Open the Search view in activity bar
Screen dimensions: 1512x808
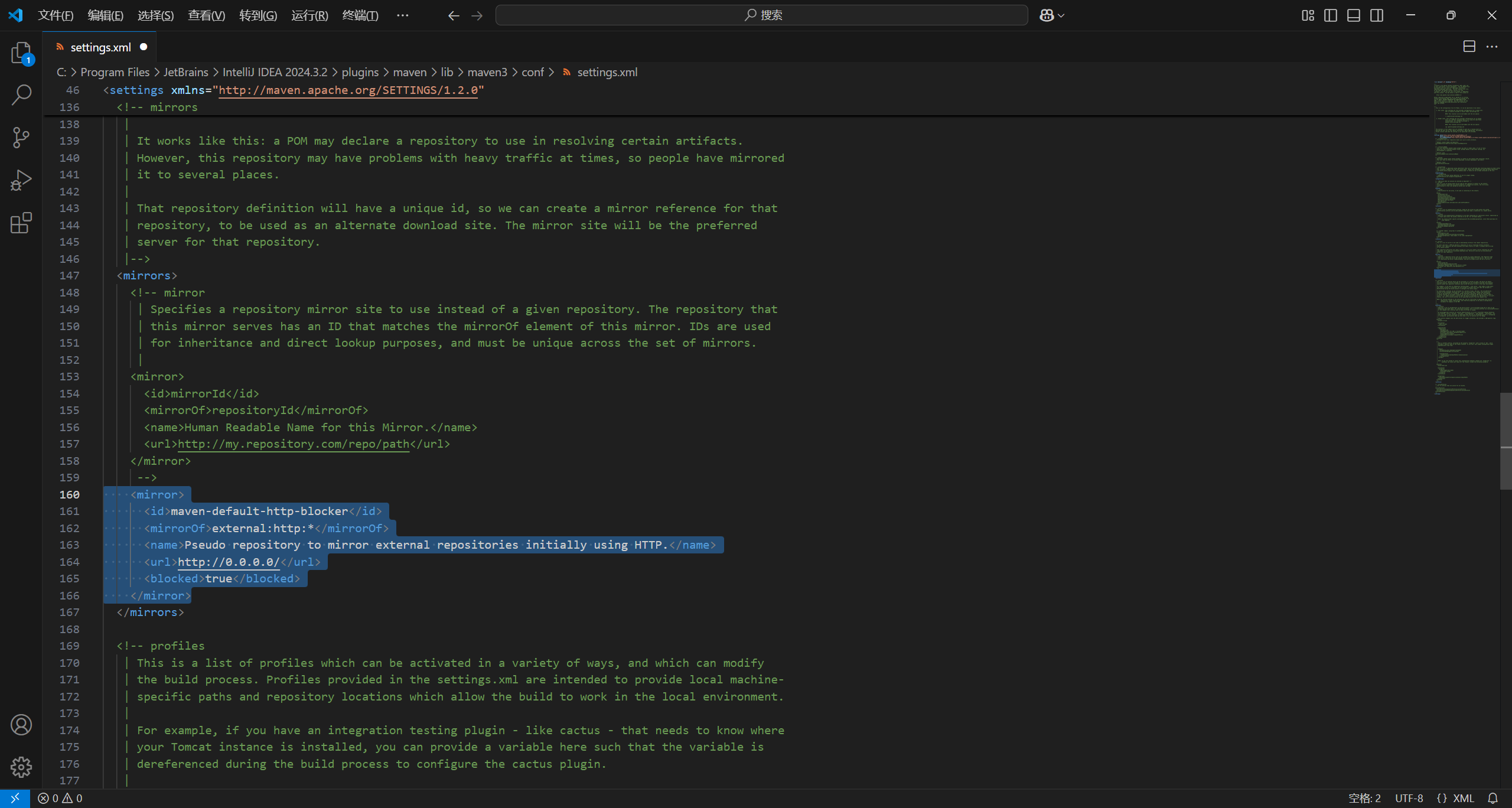pos(21,95)
